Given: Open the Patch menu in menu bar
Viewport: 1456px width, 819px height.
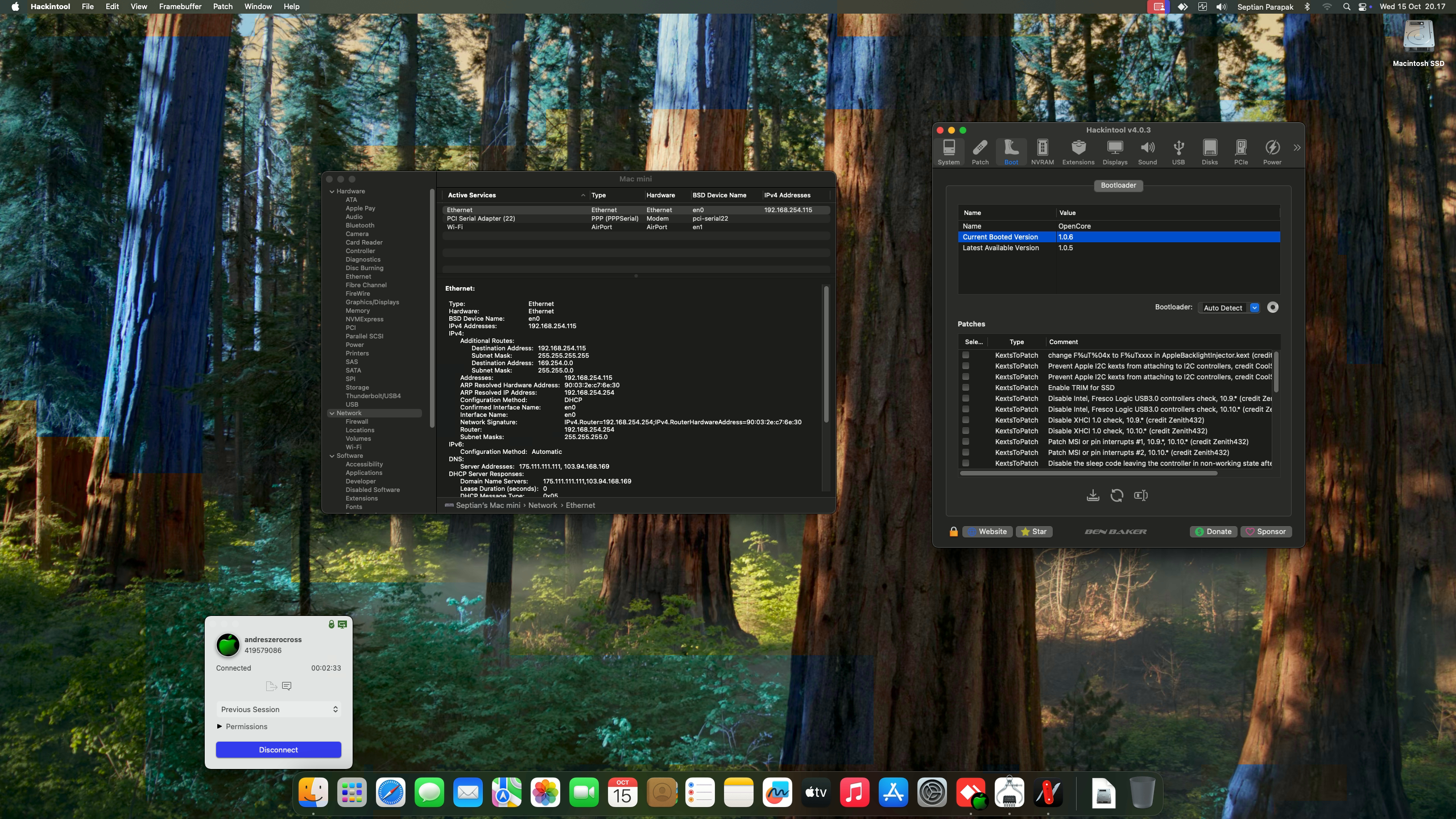Looking at the screenshot, I should click(223, 7).
